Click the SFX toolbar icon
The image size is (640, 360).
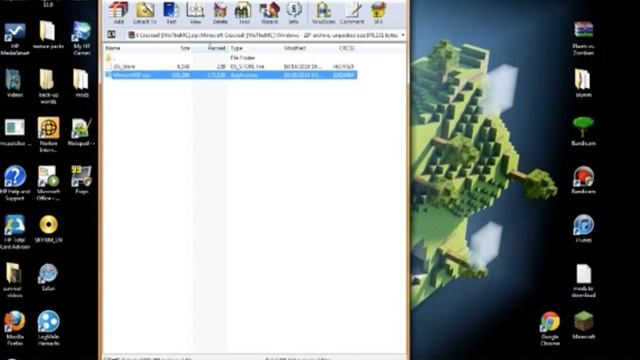point(378,13)
